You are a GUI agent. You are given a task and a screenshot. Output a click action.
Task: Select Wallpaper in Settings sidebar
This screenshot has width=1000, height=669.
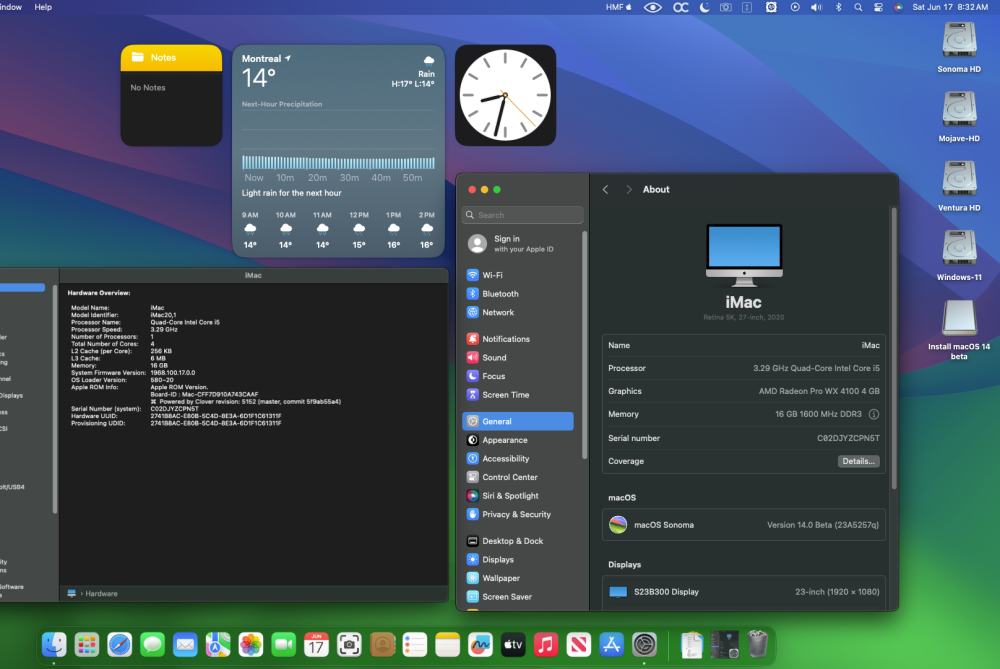(518, 578)
